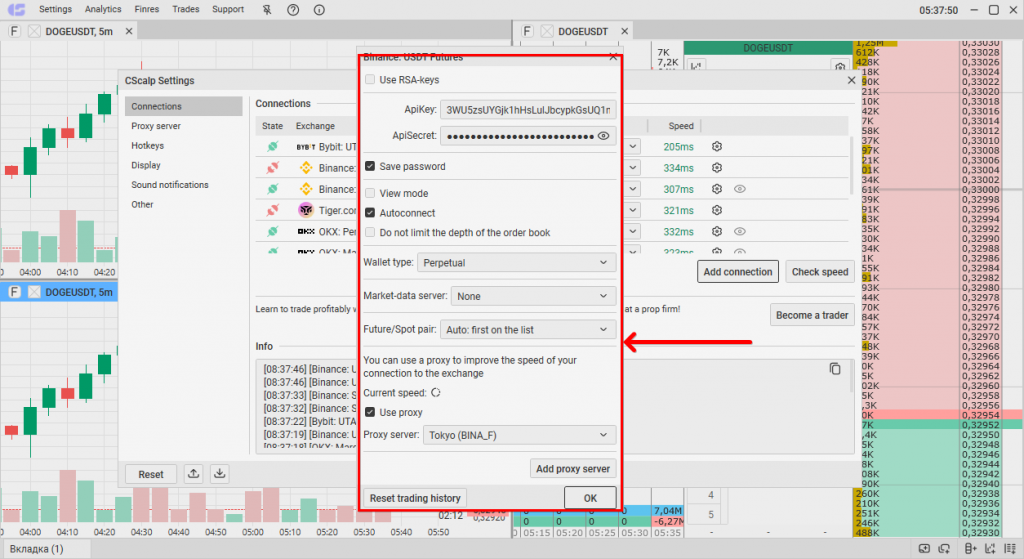Click the add workspace copy icon in the status bar
The image size is (1024, 559).
tap(944, 549)
